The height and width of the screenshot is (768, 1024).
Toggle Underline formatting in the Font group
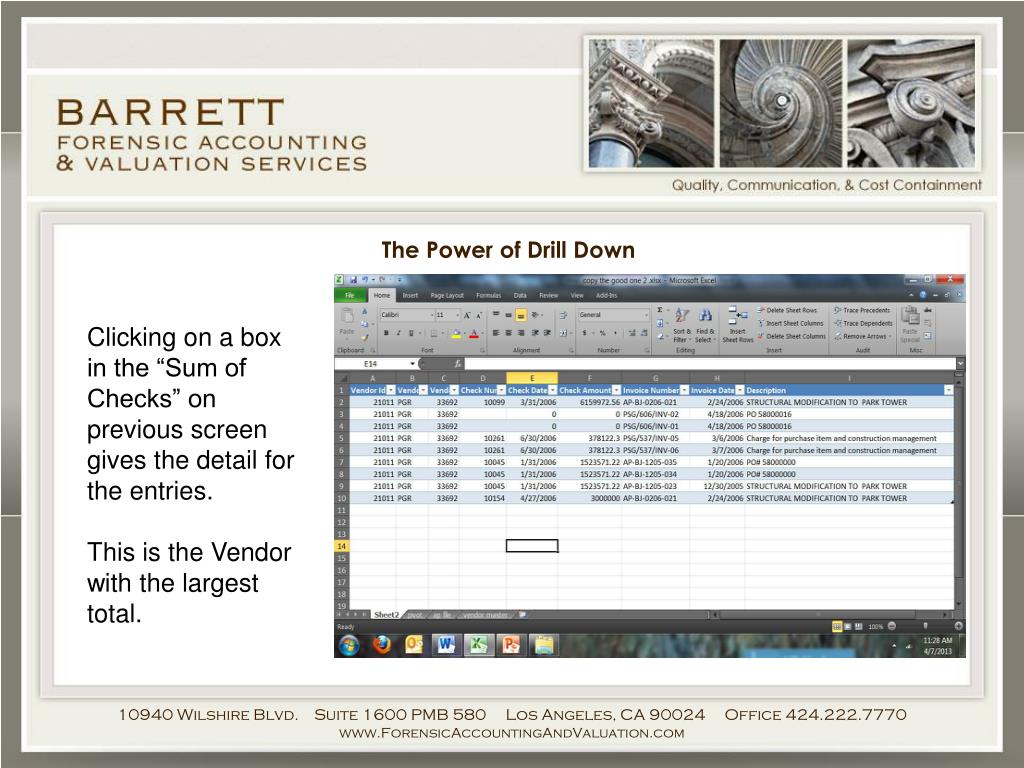coord(411,333)
